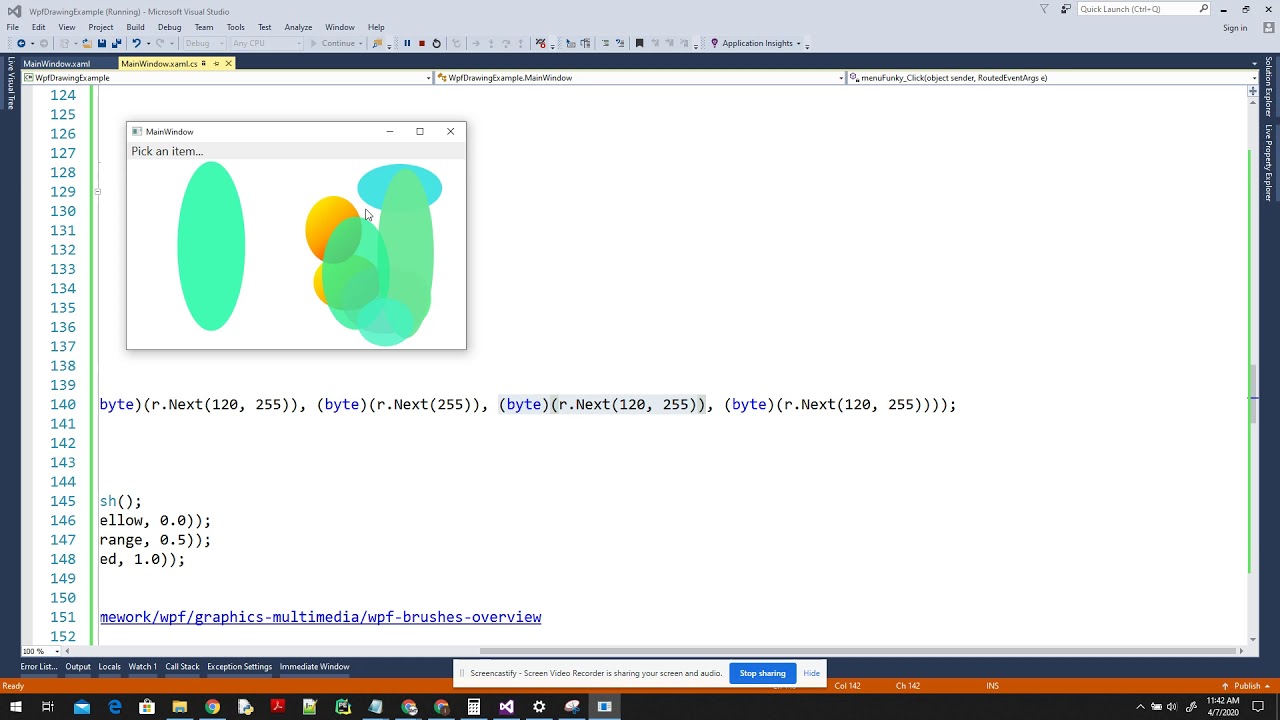
Task: Open the Error List panel tab
Action: click(39, 667)
